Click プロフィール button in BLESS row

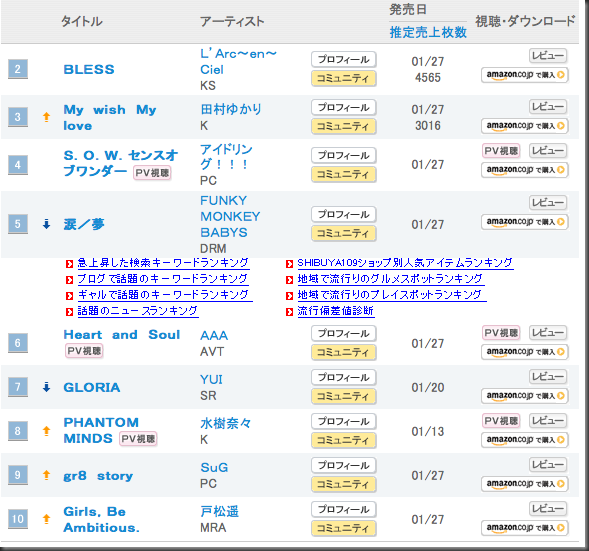click(x=344, y=59)
